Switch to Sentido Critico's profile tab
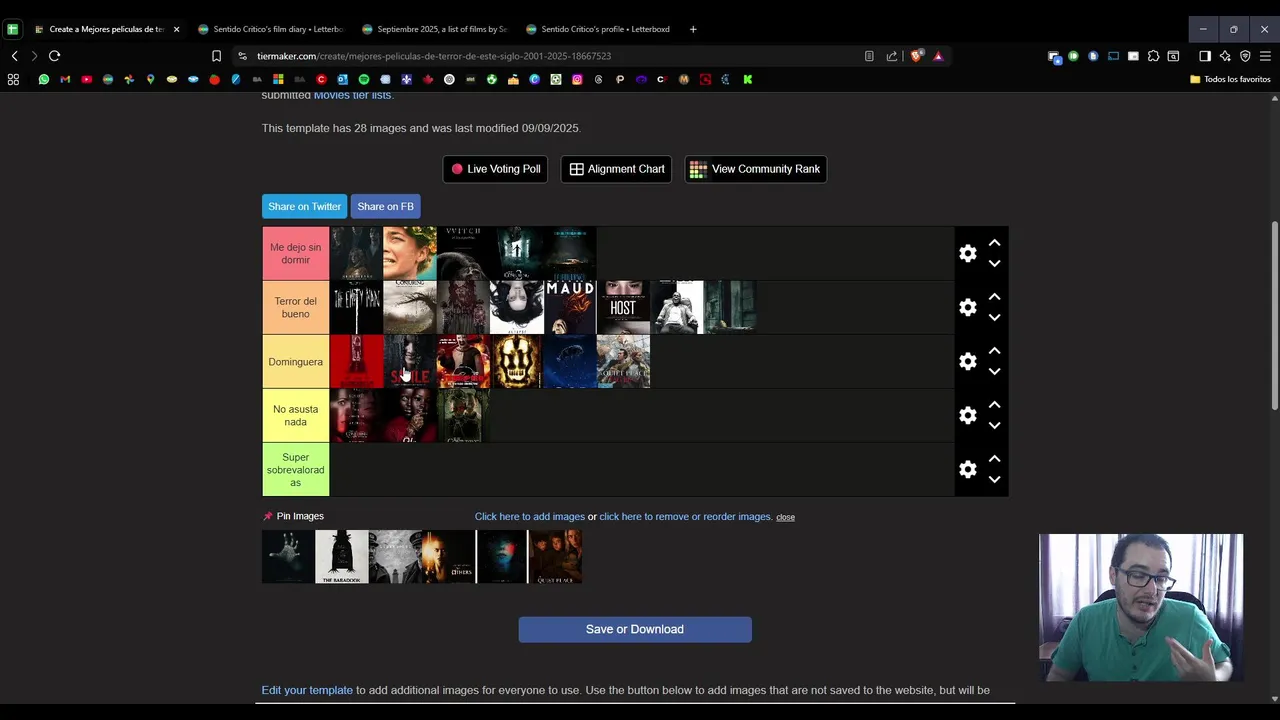The height and width of the screenshot is (720, 1280). [598, 29]
